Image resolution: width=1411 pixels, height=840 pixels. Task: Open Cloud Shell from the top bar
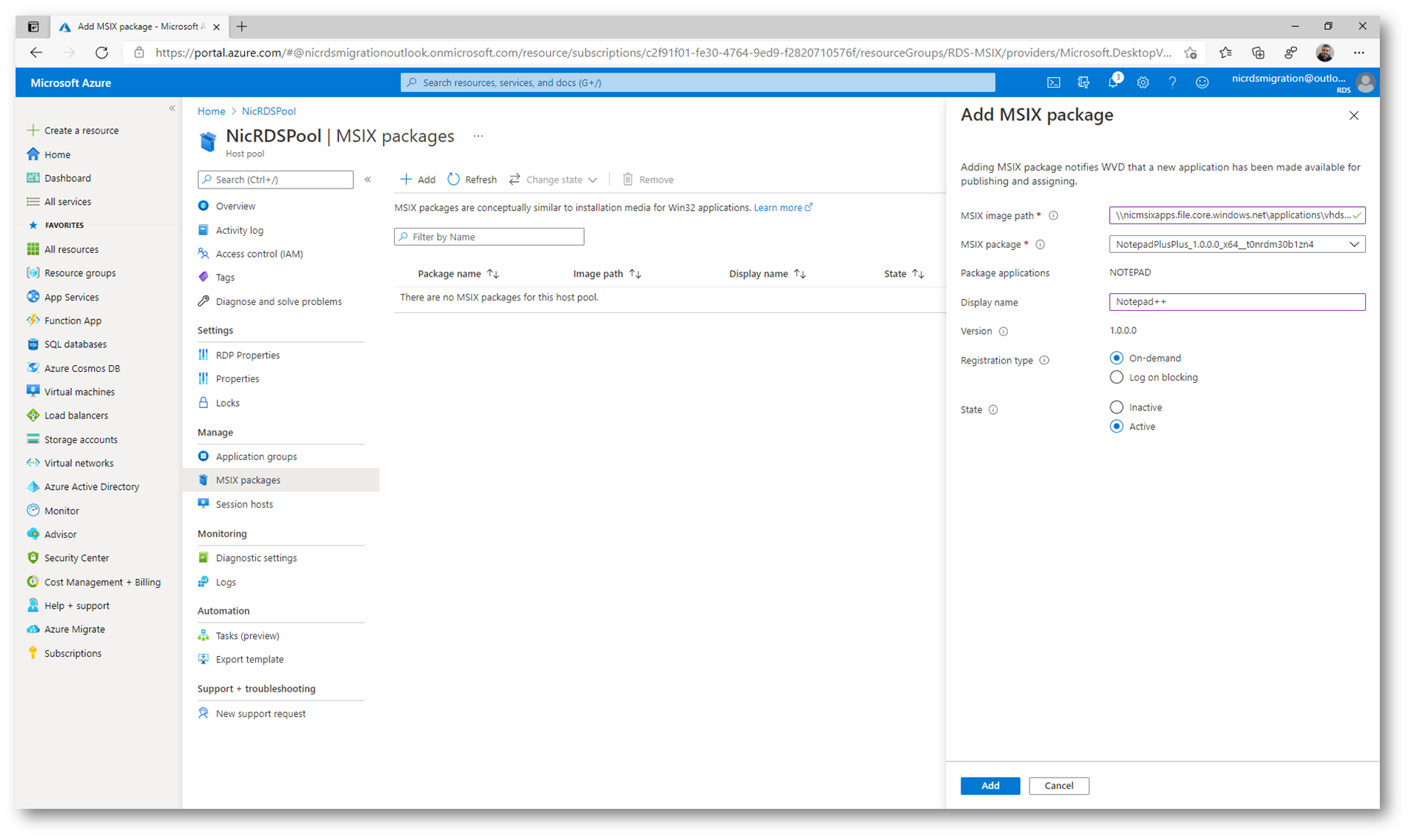[1053, 82]
